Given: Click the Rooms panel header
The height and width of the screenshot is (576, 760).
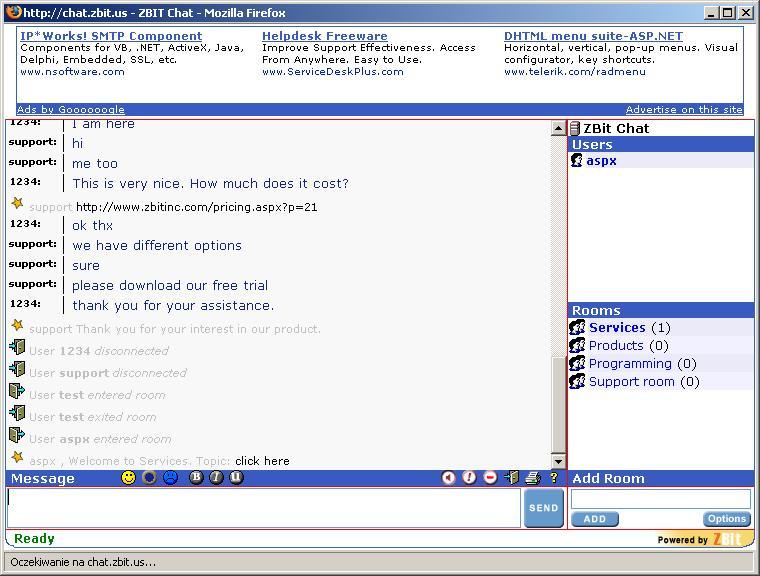Looking at the screenshot, I should point(661,310).
